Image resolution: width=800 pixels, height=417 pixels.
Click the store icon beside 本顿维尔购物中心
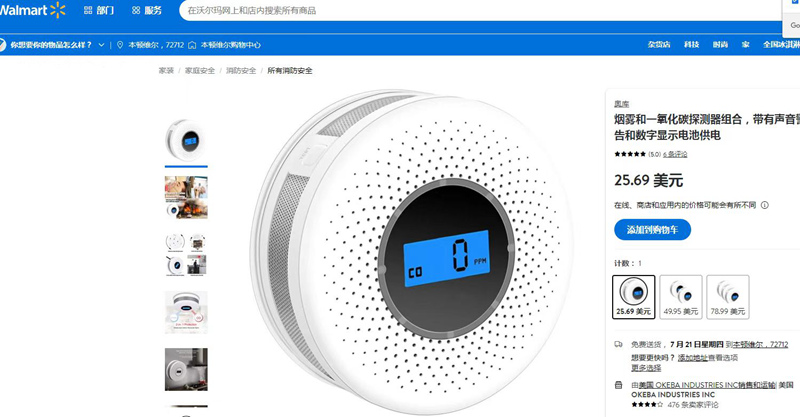[x=192, y=45]
